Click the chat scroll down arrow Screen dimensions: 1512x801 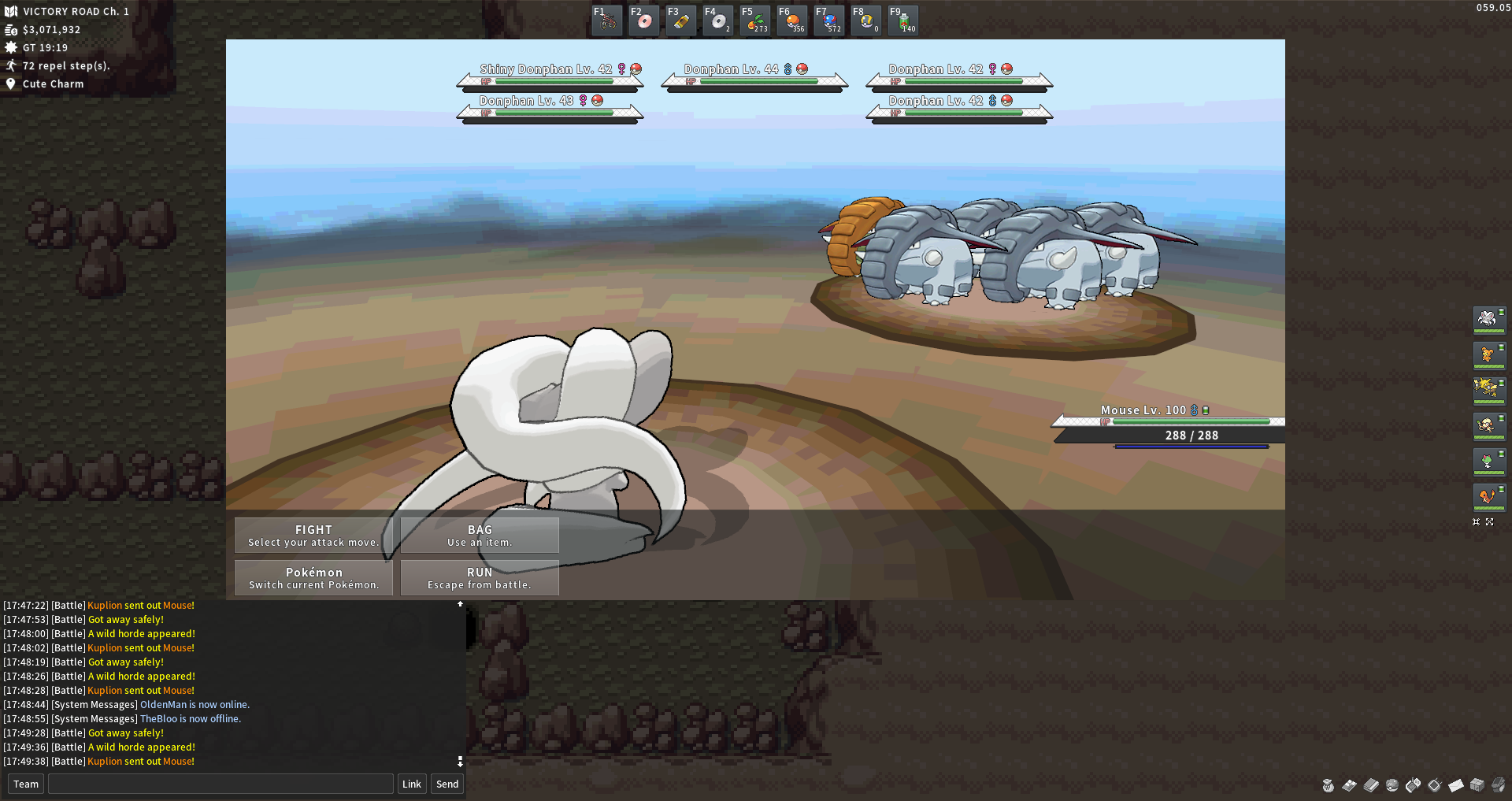(x=460, y=762)
